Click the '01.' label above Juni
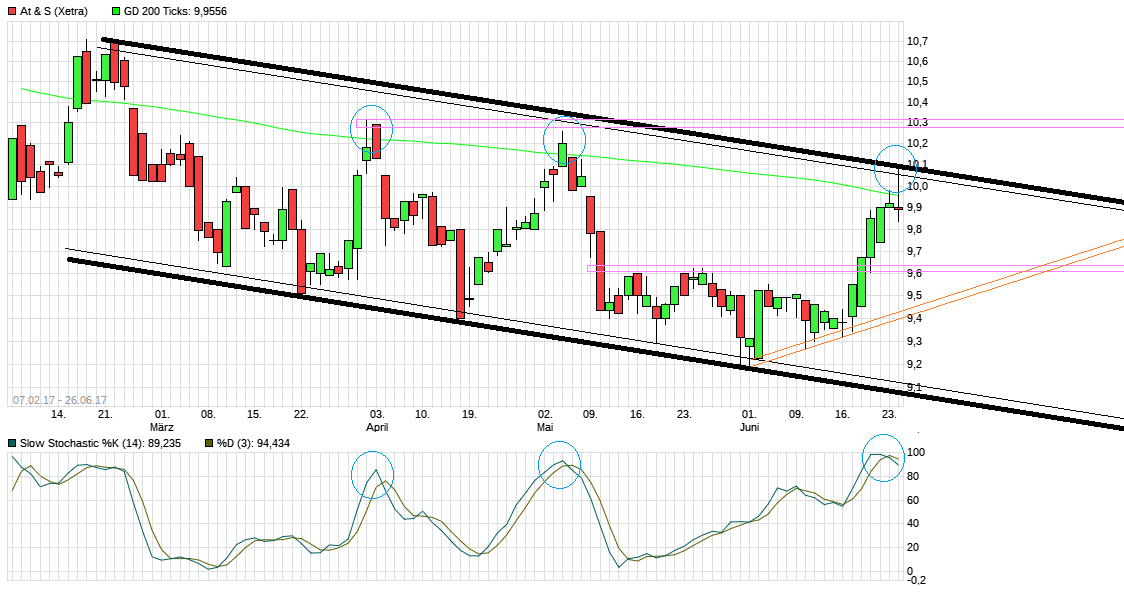This screenshot has width=1124, height=594. coord(749,415)
